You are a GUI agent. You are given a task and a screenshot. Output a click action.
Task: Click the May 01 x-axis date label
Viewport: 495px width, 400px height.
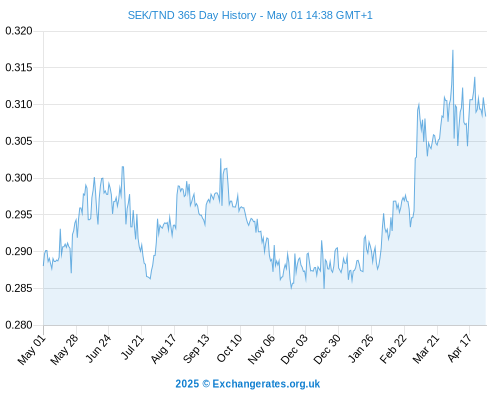32,349
